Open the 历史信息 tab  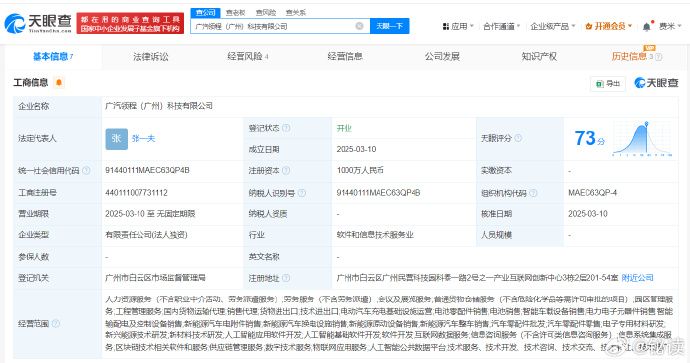coord(629,56)
